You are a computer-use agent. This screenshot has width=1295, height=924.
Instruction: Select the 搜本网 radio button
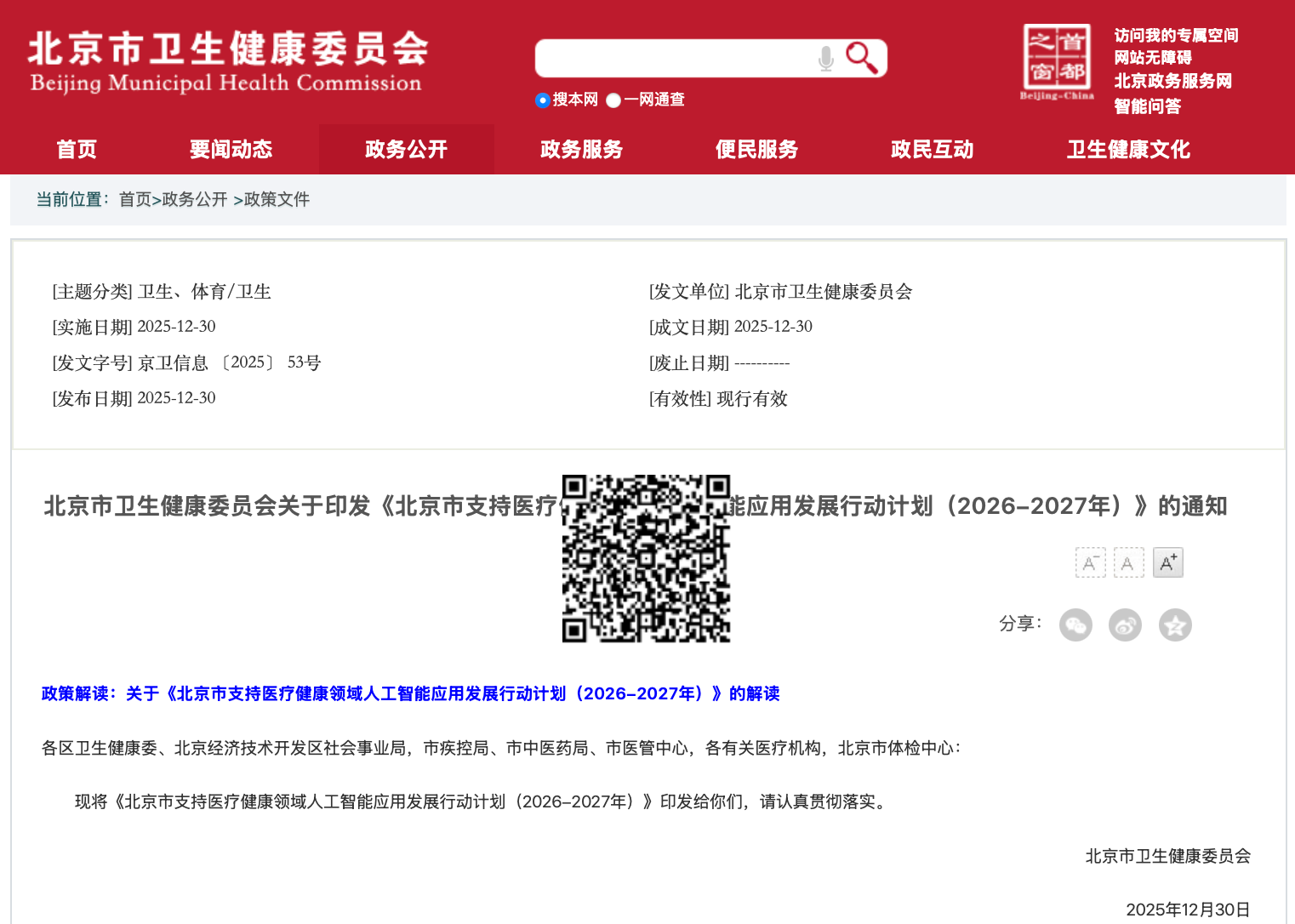[x=543, y=100]
